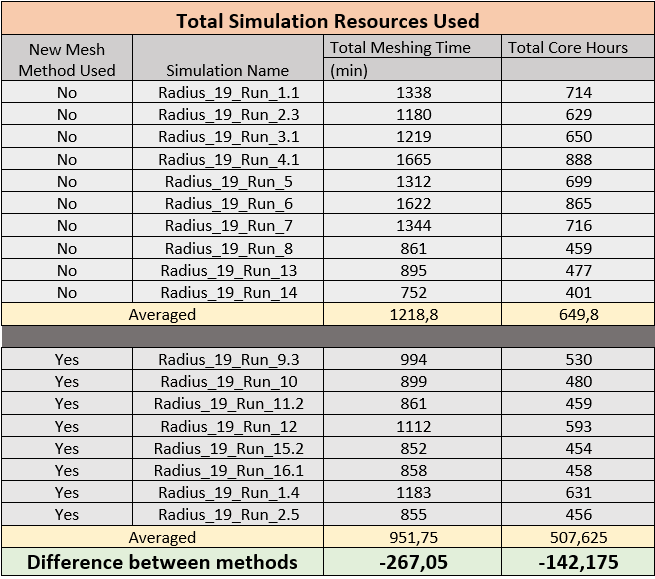Click core hours value 888

coord(579,159)
